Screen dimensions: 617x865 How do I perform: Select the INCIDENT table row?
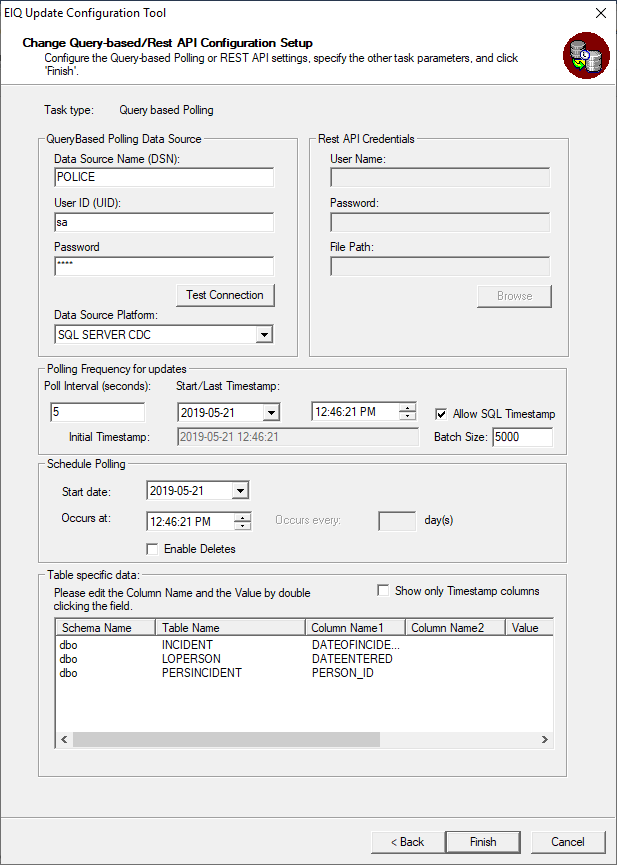pos(189,646)
